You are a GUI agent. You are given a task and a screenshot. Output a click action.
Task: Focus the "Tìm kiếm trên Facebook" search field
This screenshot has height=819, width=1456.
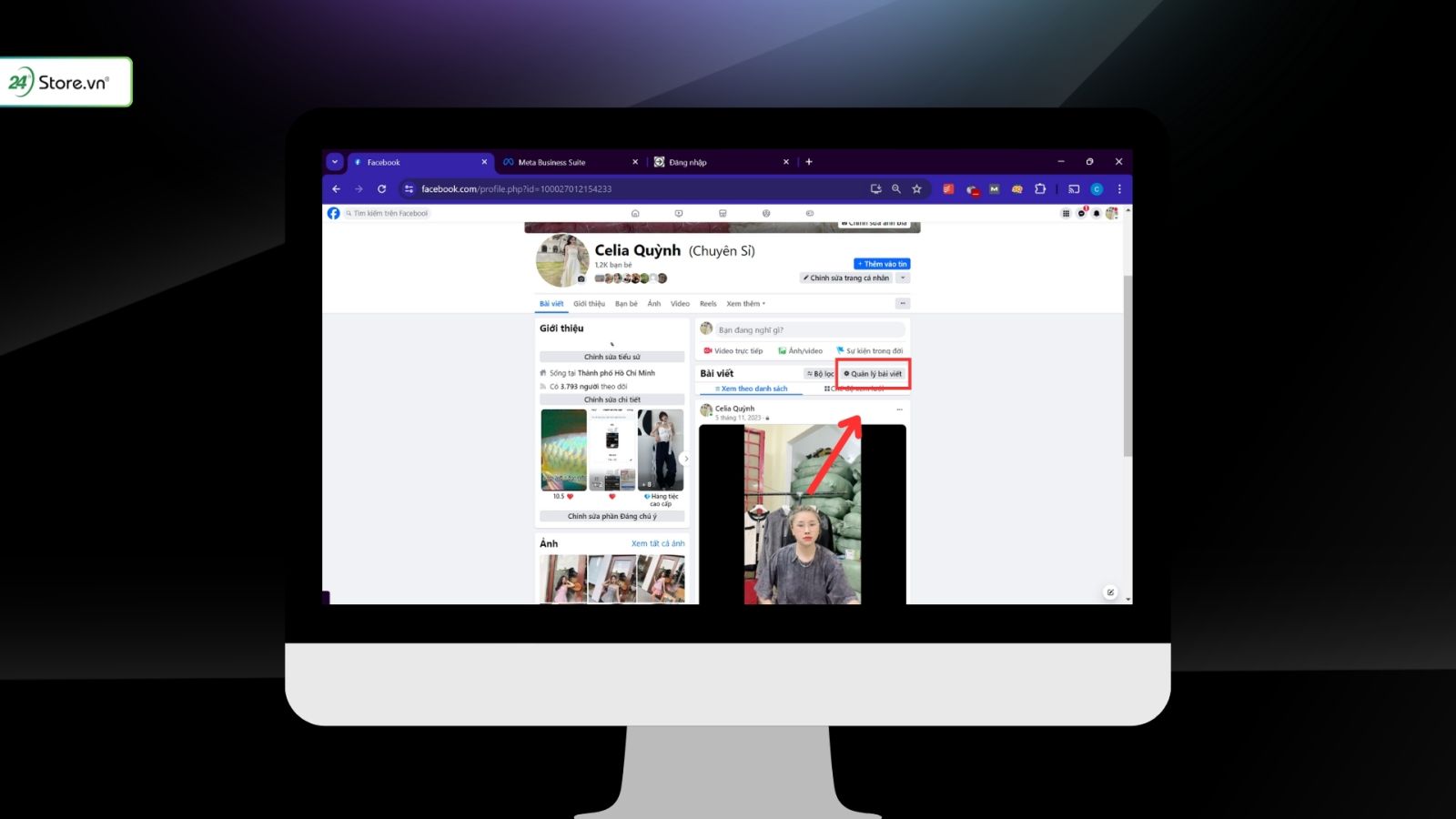387,213
